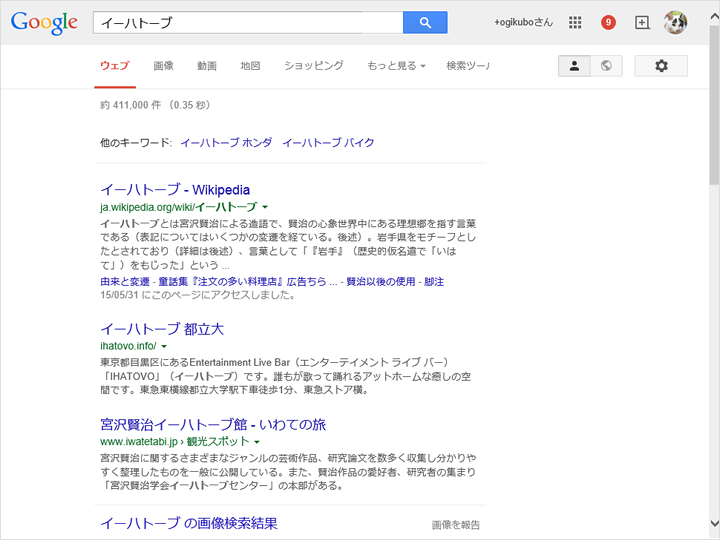This screenshot has width=720, height=540.
Task: Expand the ja.wikipedia.org URL dropdown arrow
Action: pyautogui.click(x=265, y=207)
